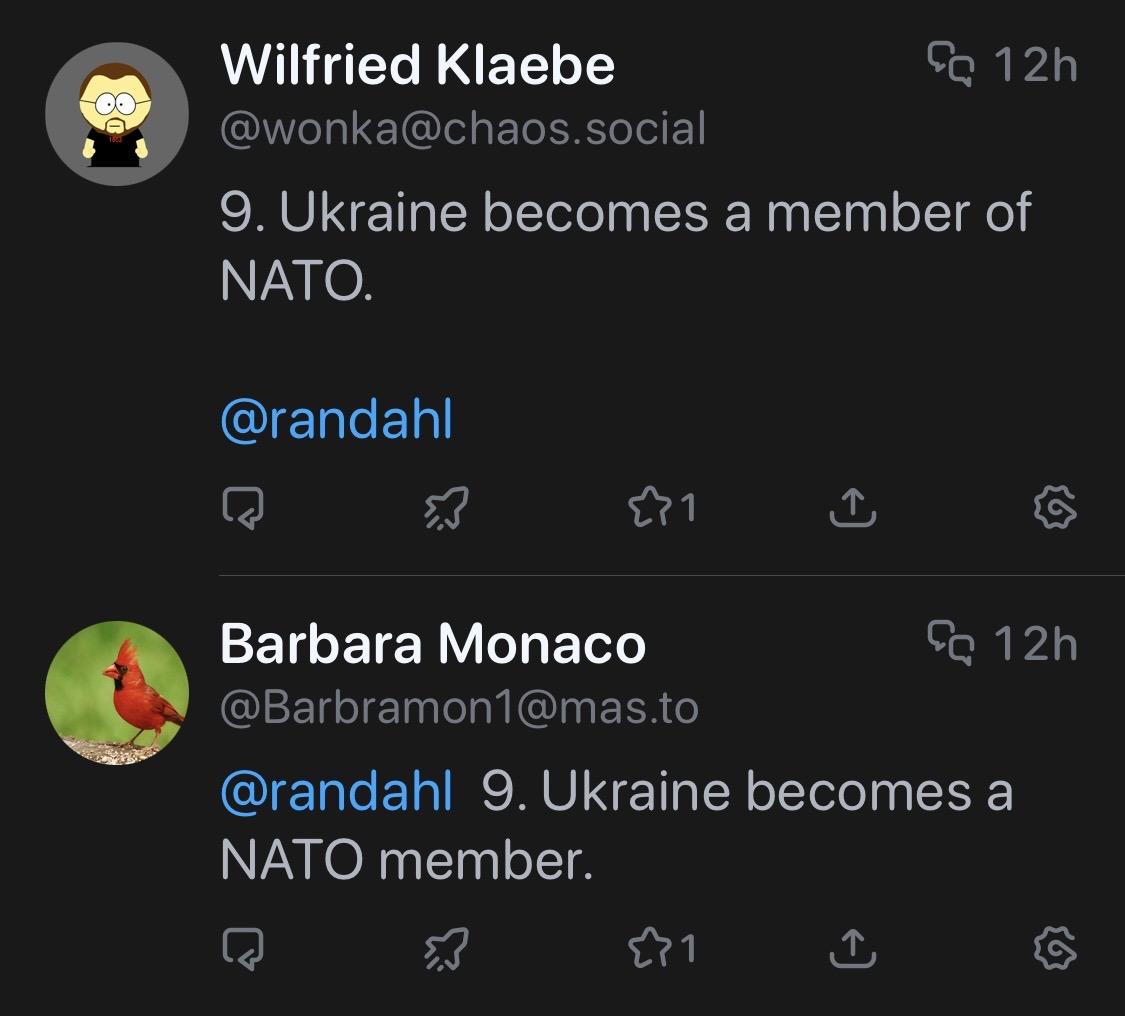Open more options on Wilfried Klaebe's post
Screen dimensions: 1125x1016
[x=1055, y=510]
